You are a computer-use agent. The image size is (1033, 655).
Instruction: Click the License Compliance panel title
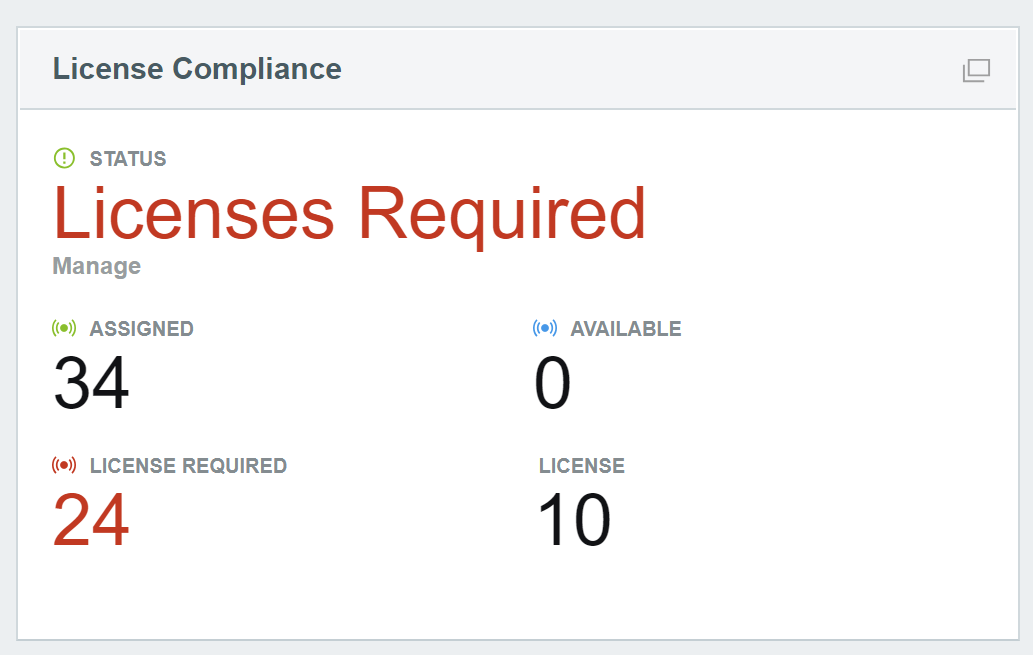[x=197, y=69]
